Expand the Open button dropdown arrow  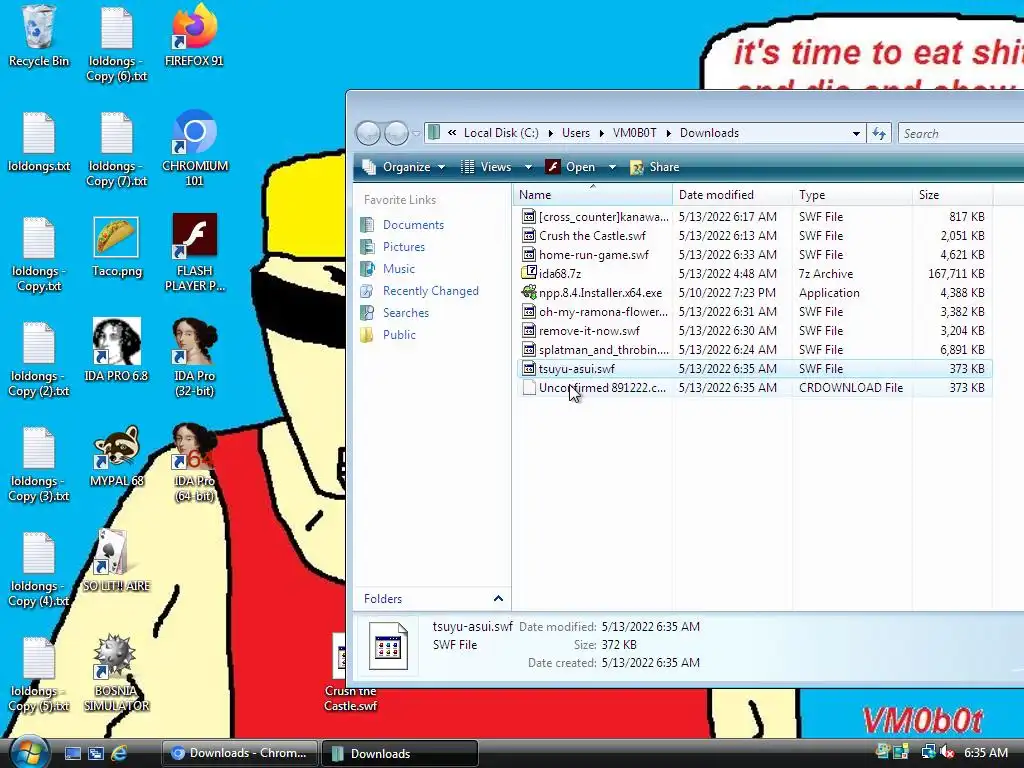point(612,167)
